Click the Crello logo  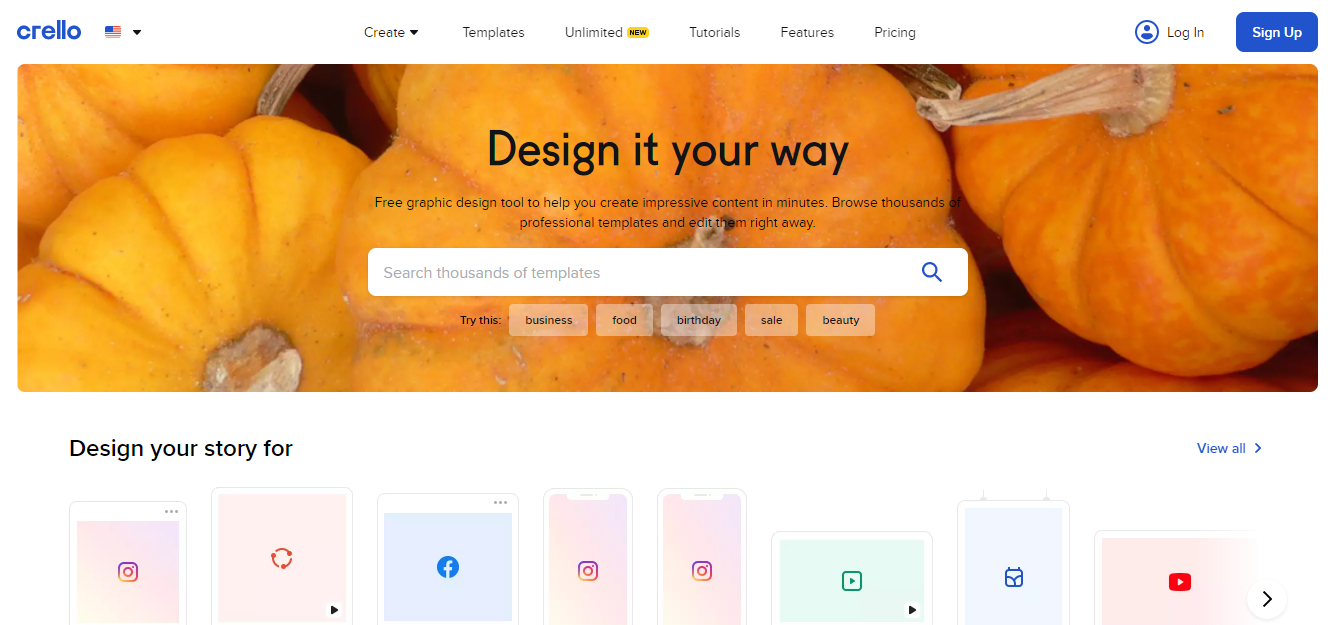pyautogui.click(x=49, y=31)
